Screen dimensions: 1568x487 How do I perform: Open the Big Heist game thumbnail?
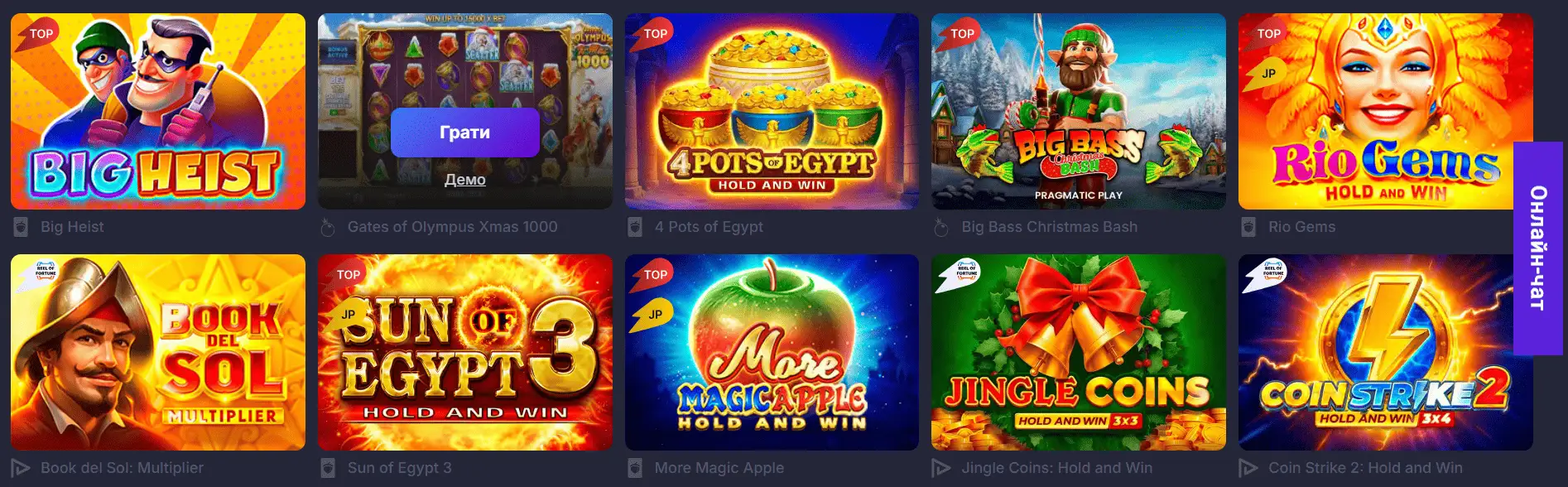click(x=158, y=111)
